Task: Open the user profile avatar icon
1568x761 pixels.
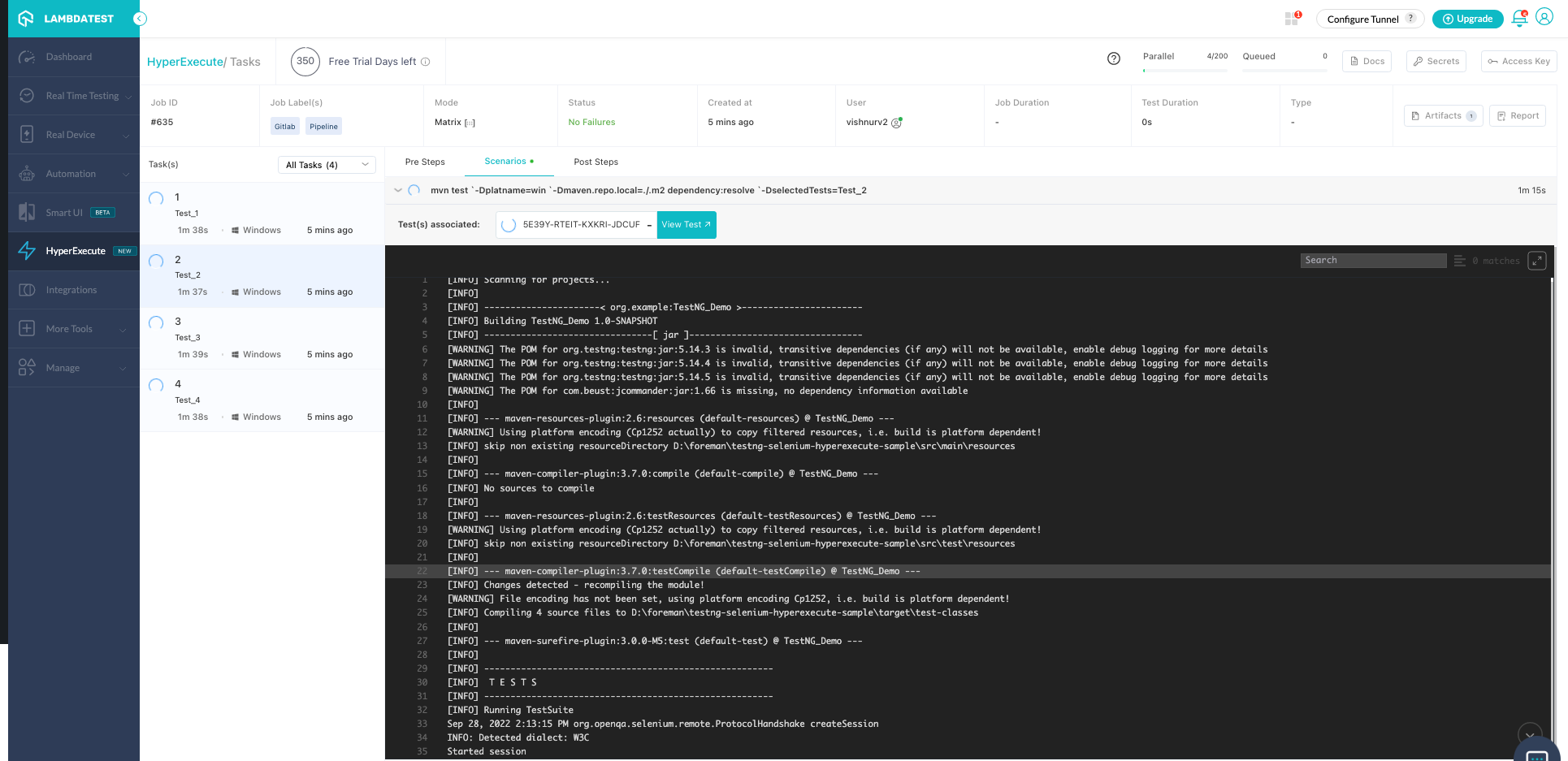Action: click(1544, 18)
